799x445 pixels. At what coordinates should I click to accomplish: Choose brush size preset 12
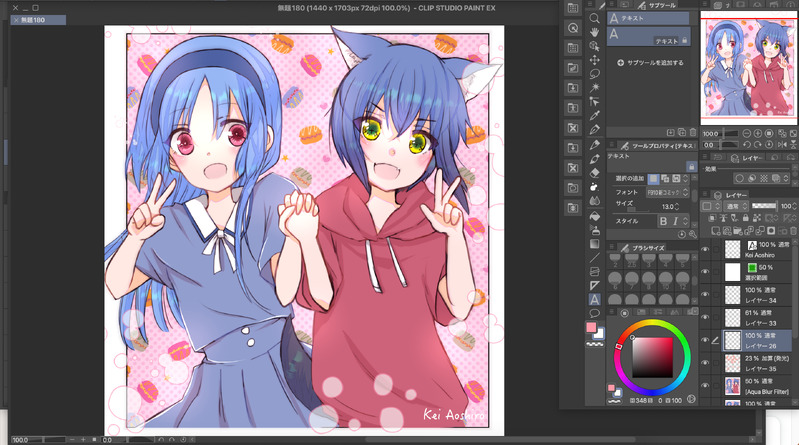682,280
